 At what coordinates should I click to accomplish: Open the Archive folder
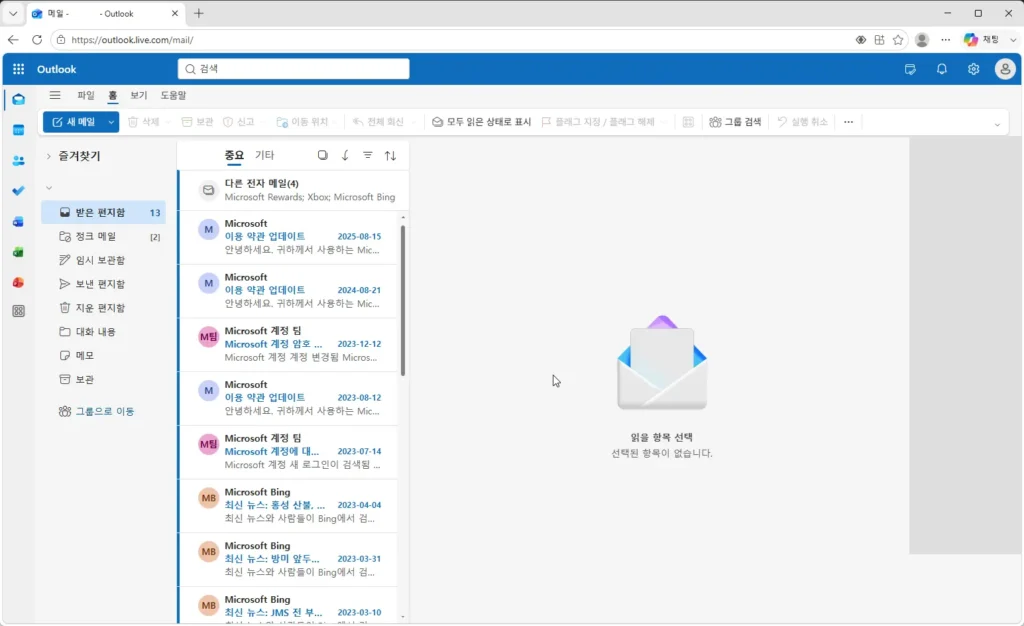click(x=103, y=379)
